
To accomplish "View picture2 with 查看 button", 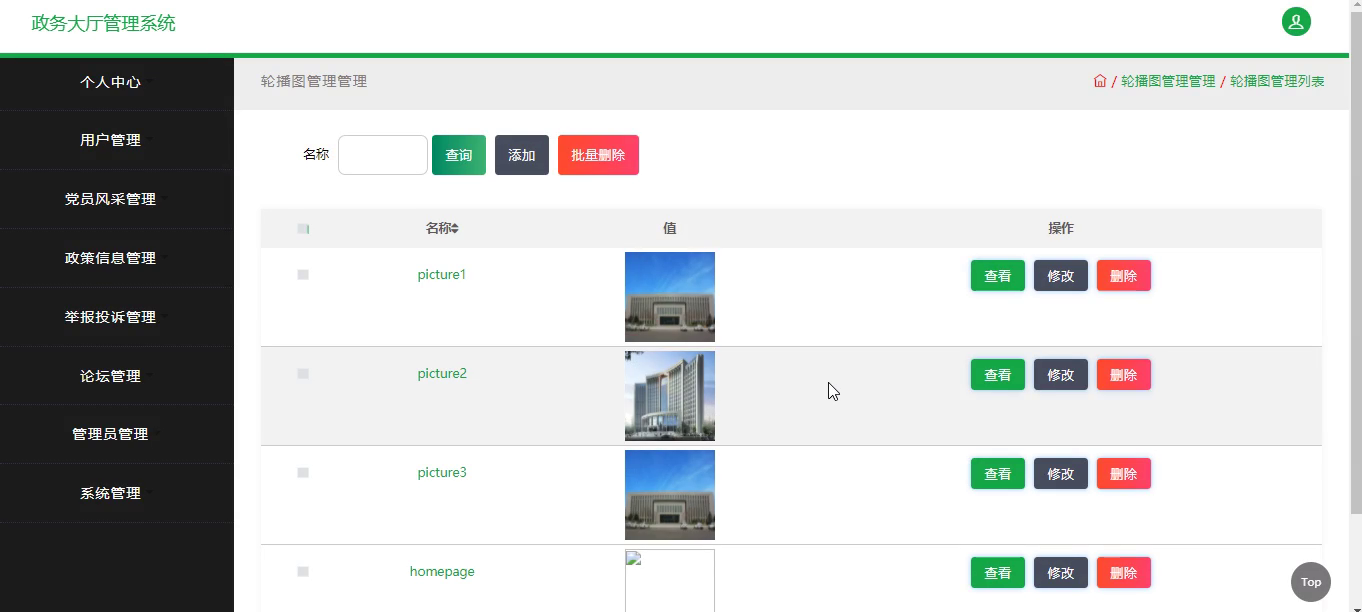I will tap(998, 375).
